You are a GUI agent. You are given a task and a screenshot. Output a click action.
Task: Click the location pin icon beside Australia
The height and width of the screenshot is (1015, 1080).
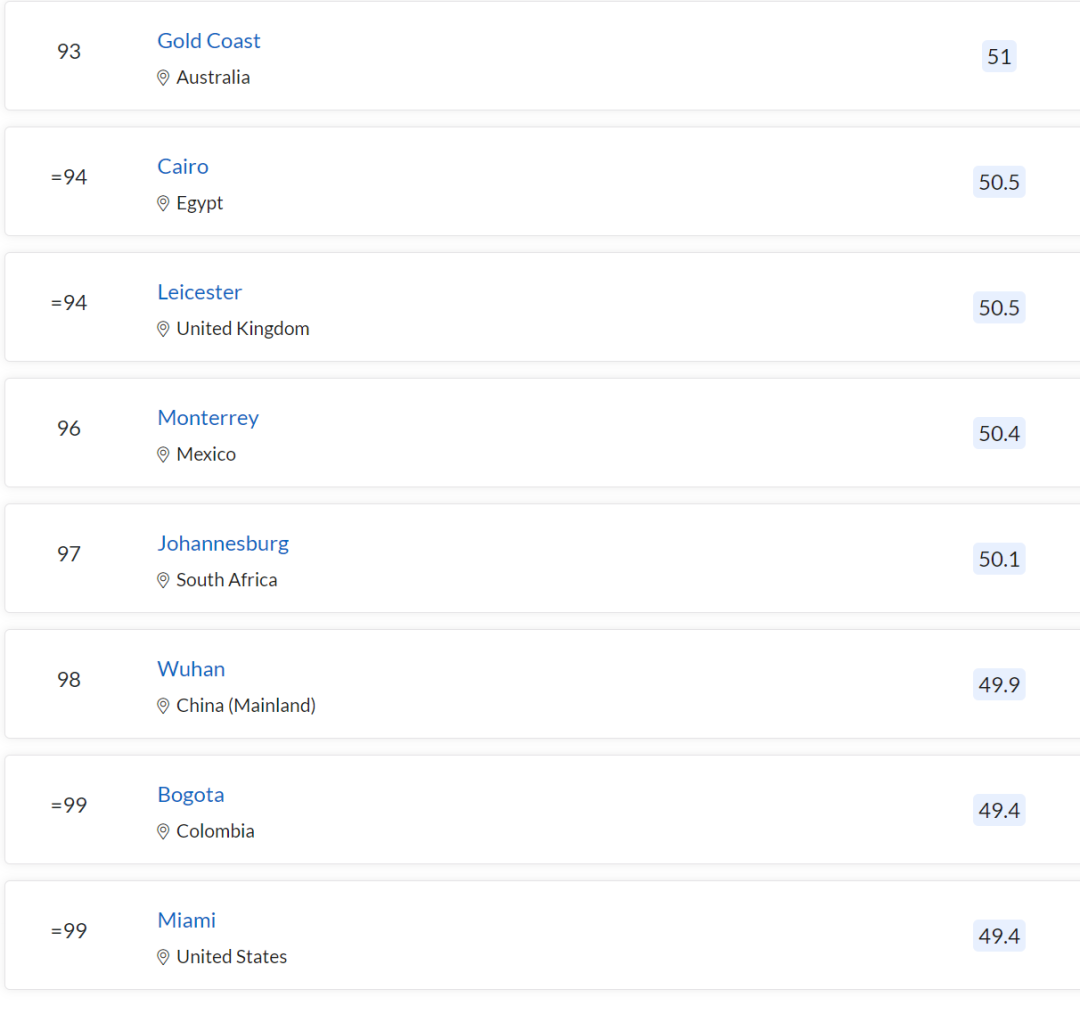coord(163,78)
